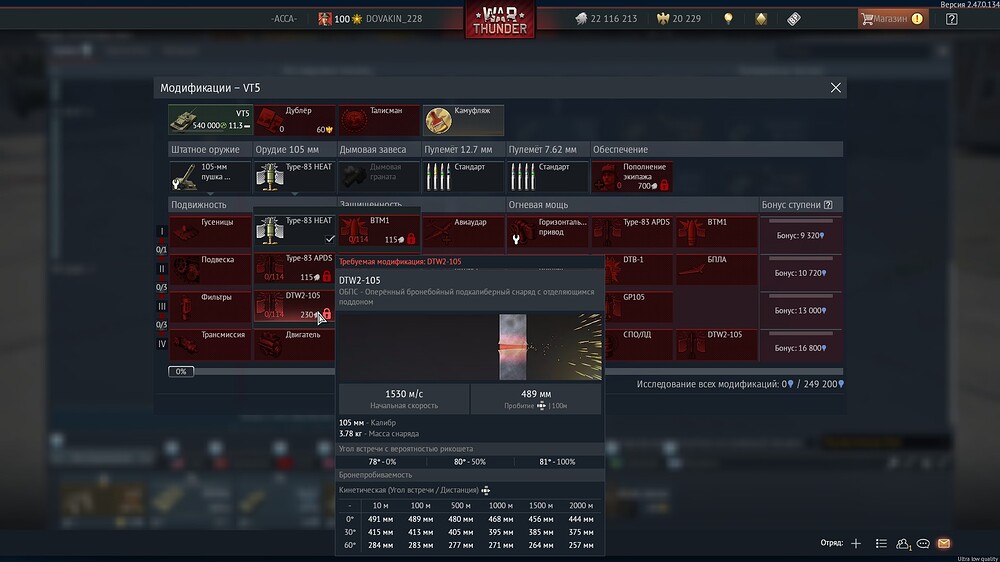Select the Авиаудар airstrike modification
1000x562 pixels.
pyautogui.click(x=463, y=232)
